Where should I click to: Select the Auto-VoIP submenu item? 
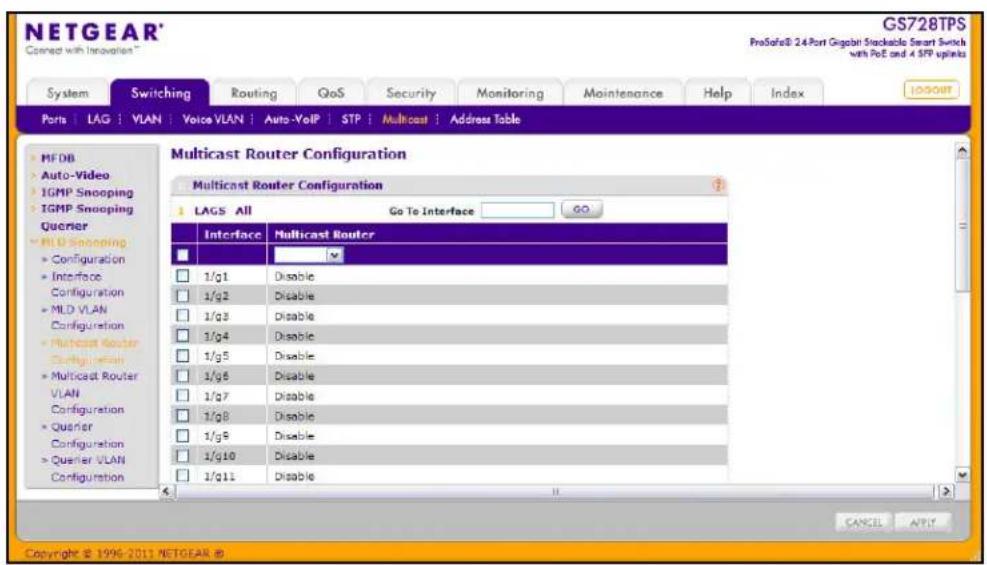(292, 119)
